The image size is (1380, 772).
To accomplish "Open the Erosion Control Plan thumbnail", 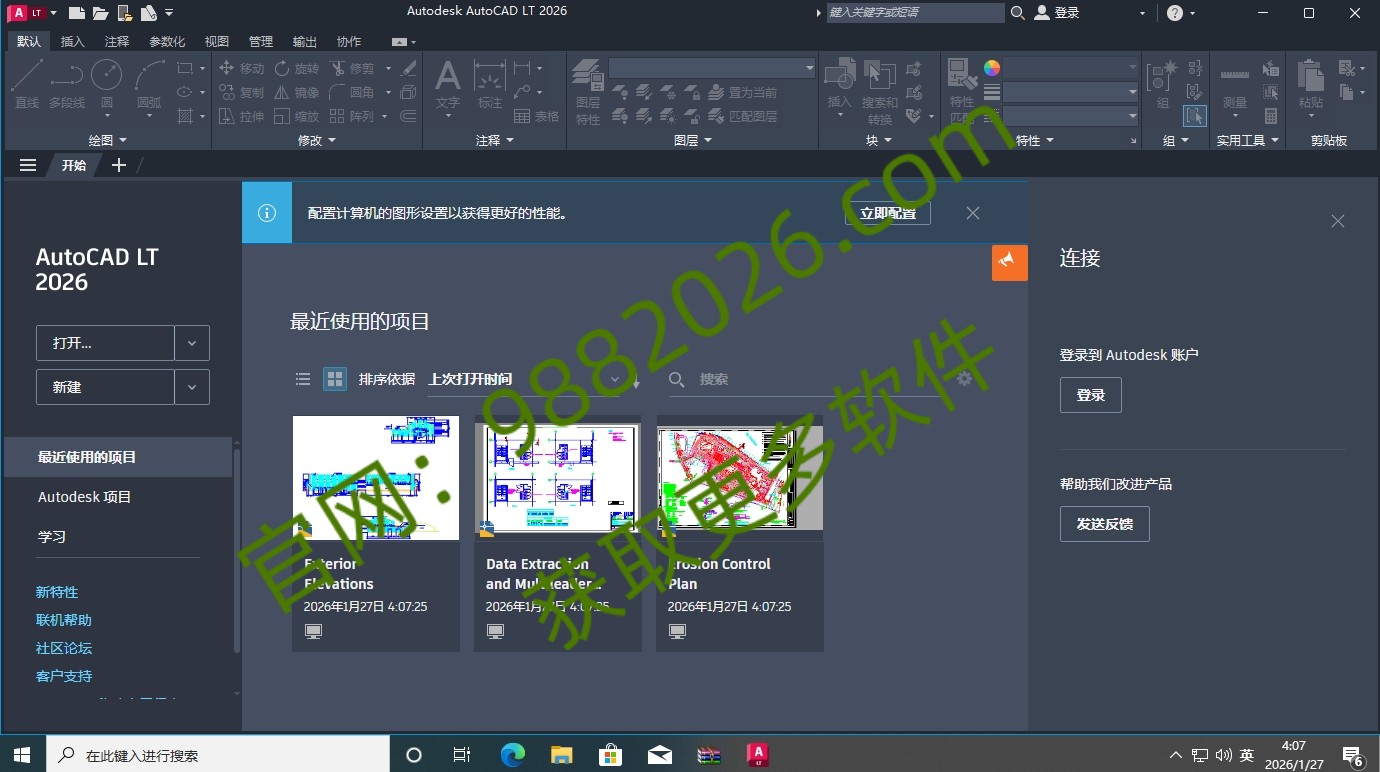I will (x=740, y=478).
